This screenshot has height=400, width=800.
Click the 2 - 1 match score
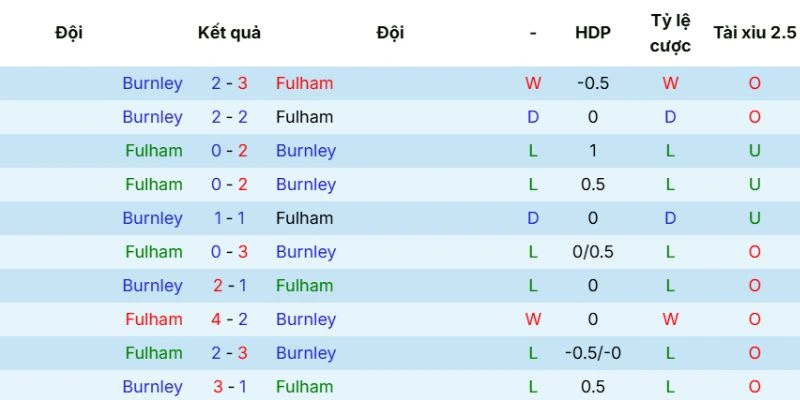point(229,286)
